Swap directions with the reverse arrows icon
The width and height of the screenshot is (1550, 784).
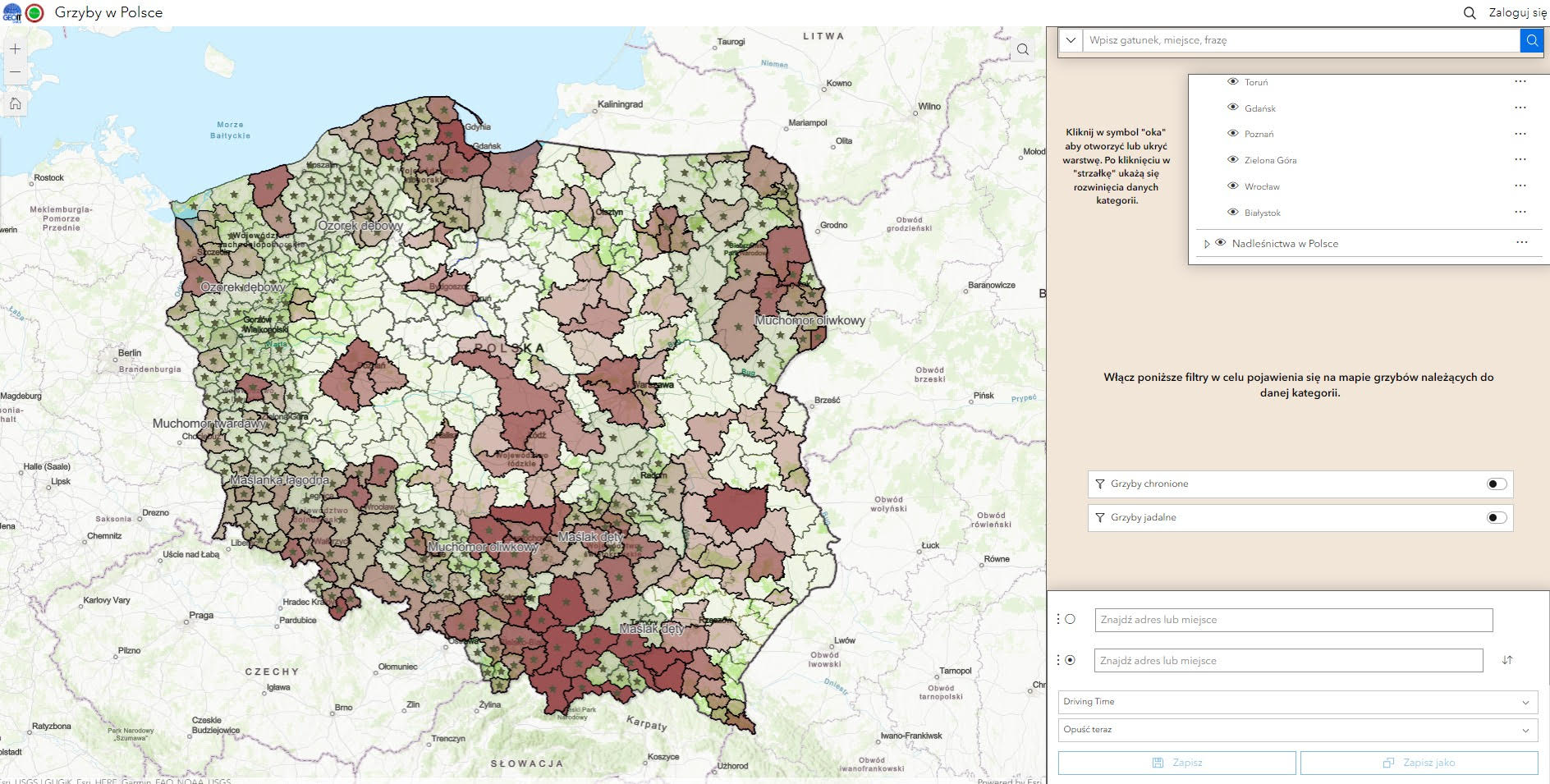coord(1506,660)
